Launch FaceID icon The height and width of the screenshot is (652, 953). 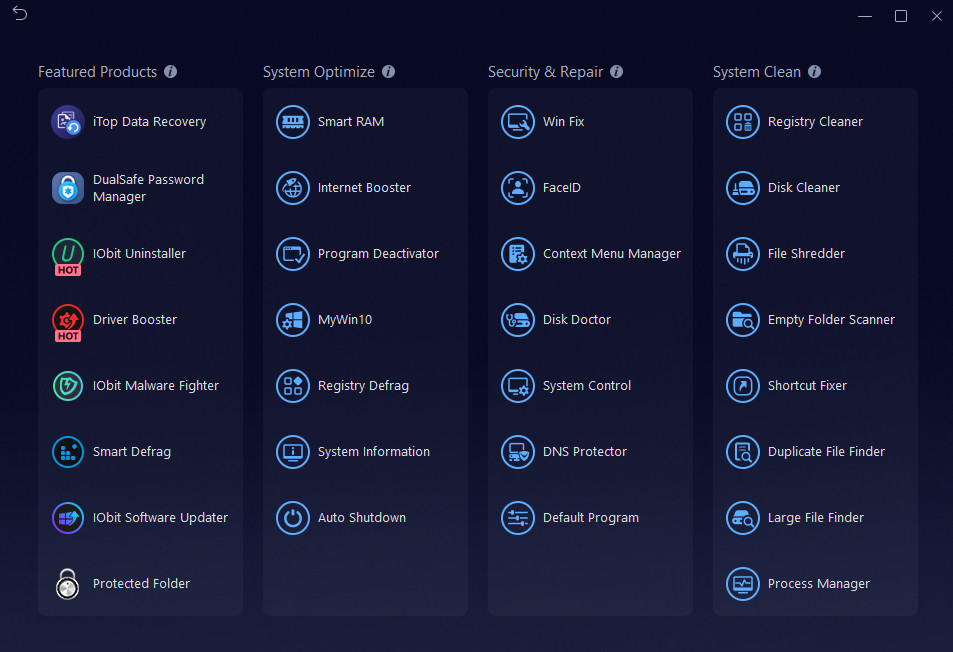coord(518,188)
